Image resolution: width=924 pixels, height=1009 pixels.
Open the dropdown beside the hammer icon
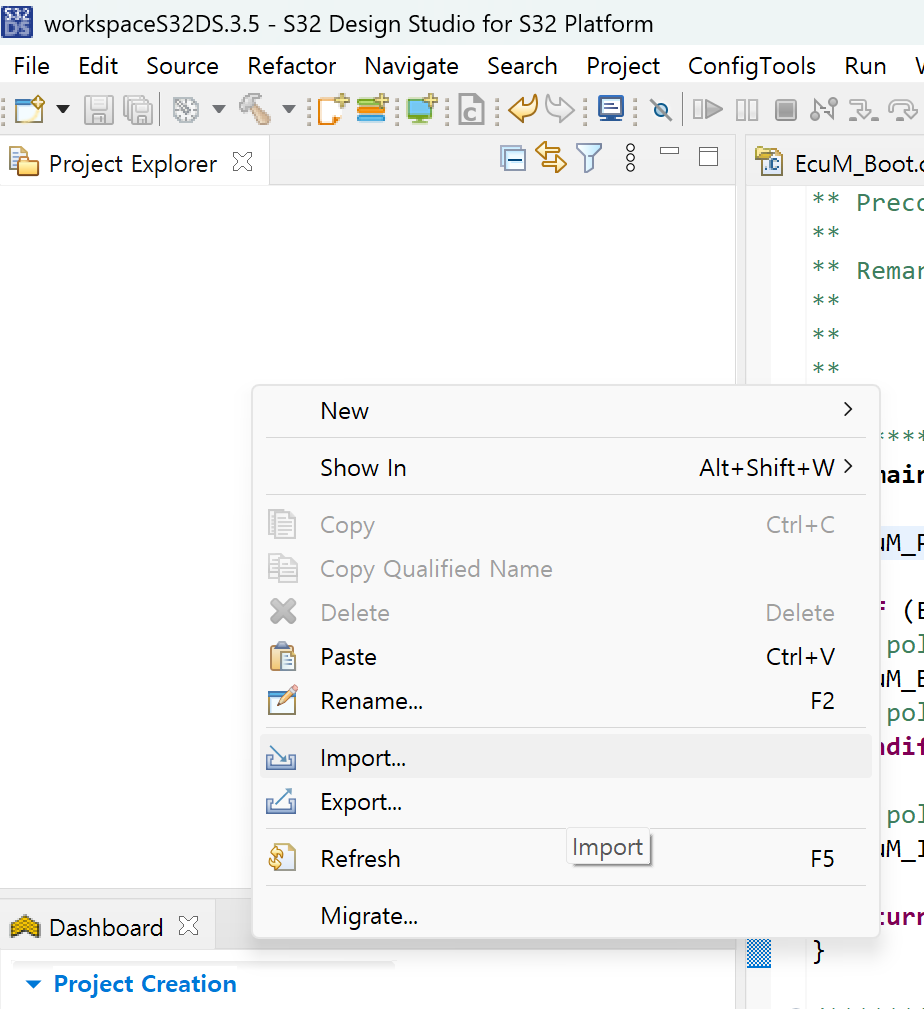pos(289,109)
